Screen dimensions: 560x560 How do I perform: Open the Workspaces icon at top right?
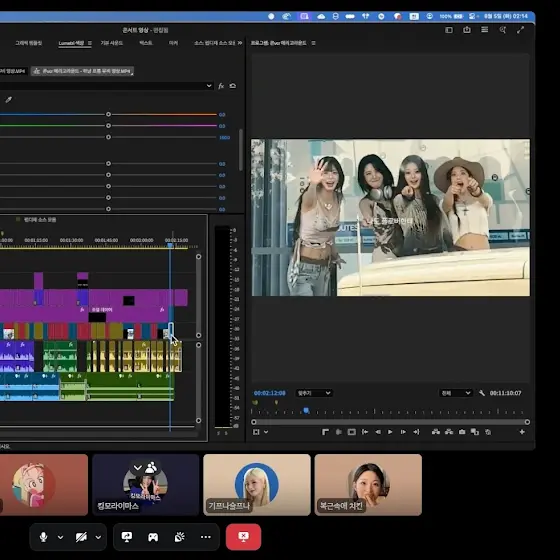coord(485,30)
